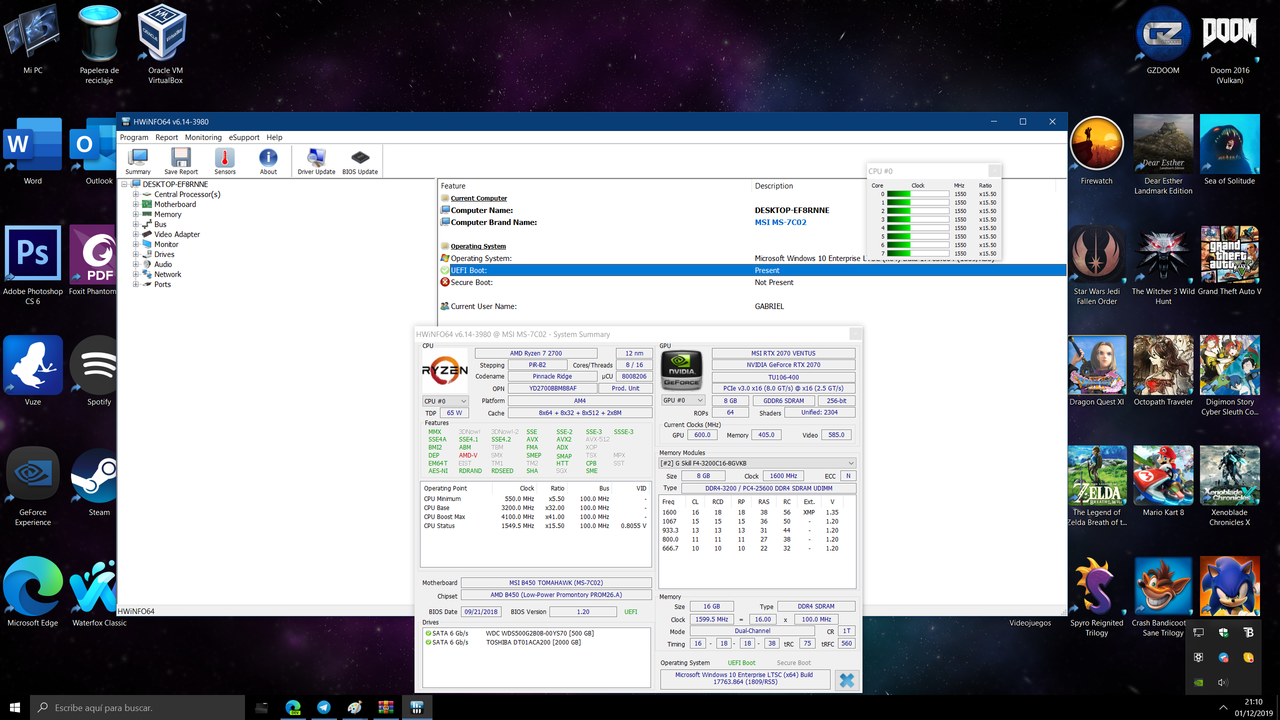The width and height of the screenshot is (1280, 720).
Task: Open the Sensors thermometer icon
Action: pos(224,162)
